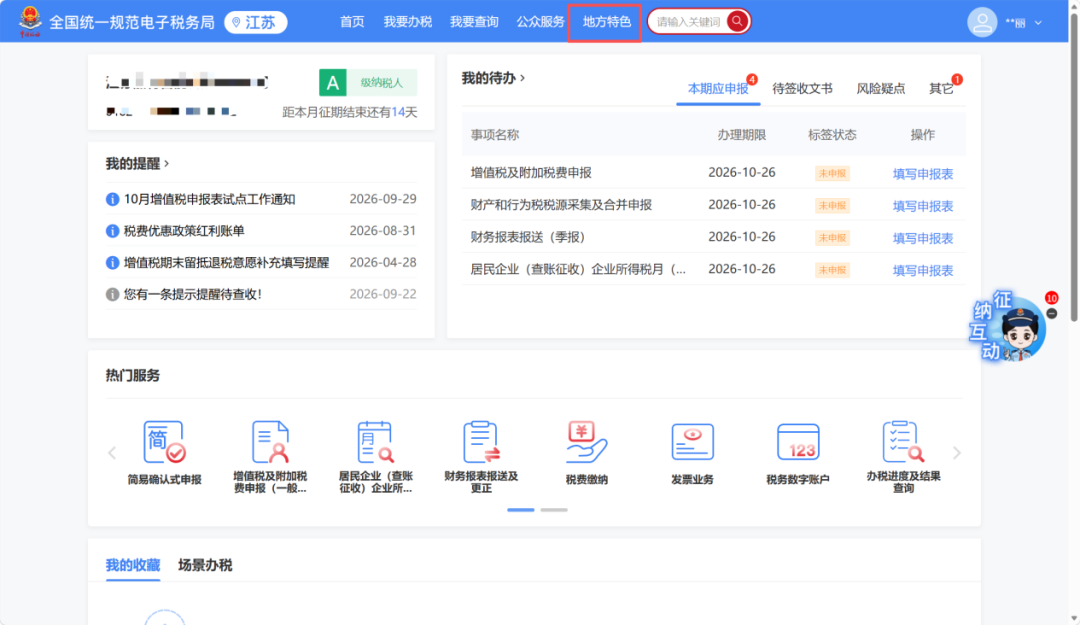
Task: Open the 我的提醒 section heading
Action: [136, 163]
